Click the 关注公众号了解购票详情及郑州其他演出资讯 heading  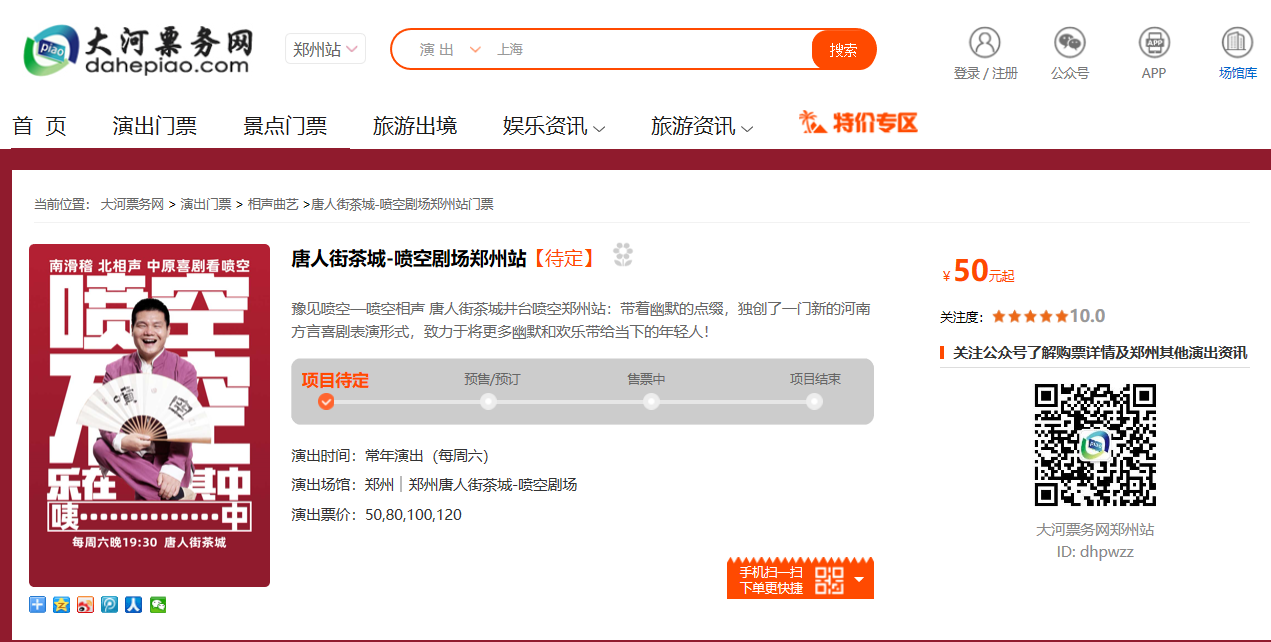click(x=1100, y=352)
